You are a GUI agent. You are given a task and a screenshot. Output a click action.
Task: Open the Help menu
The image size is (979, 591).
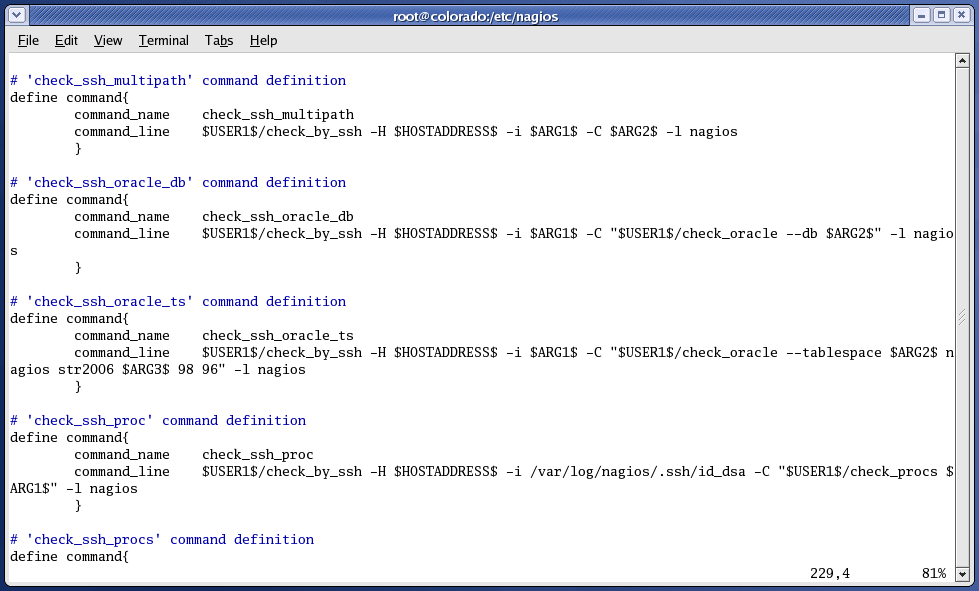tap(263, 41)
